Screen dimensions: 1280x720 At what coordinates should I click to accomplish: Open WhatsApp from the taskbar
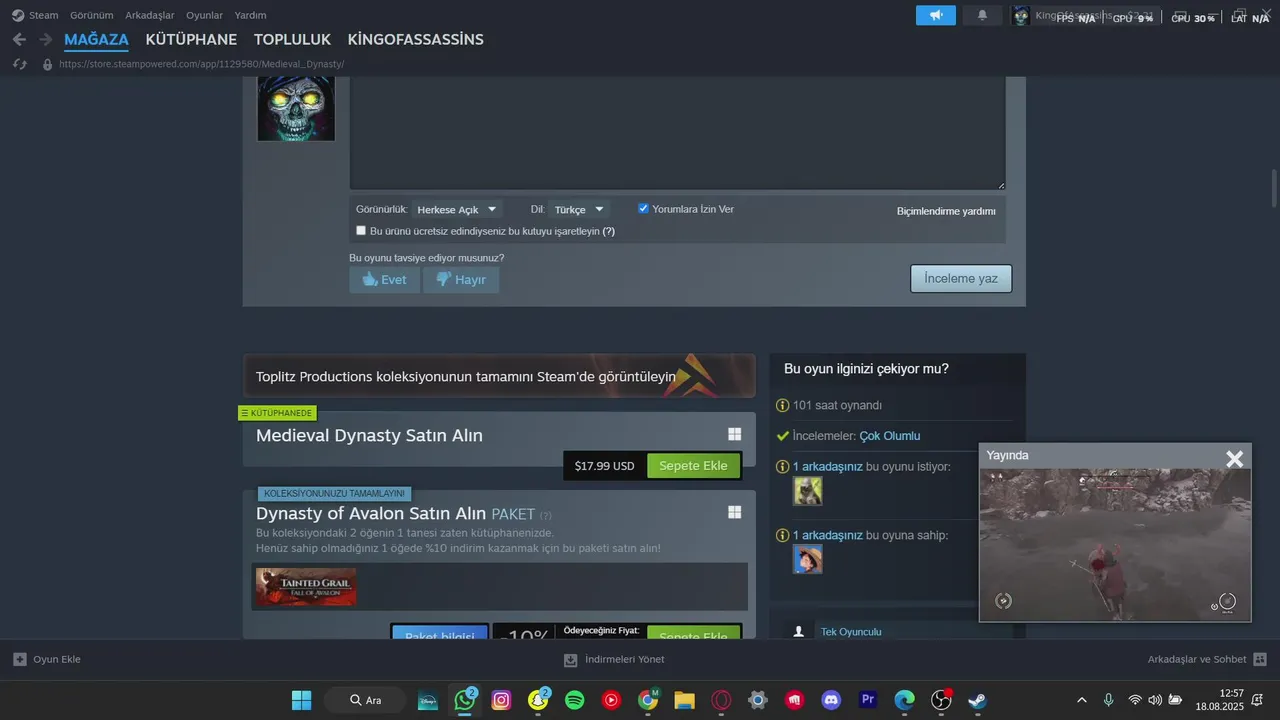click(x=465, y=700)
